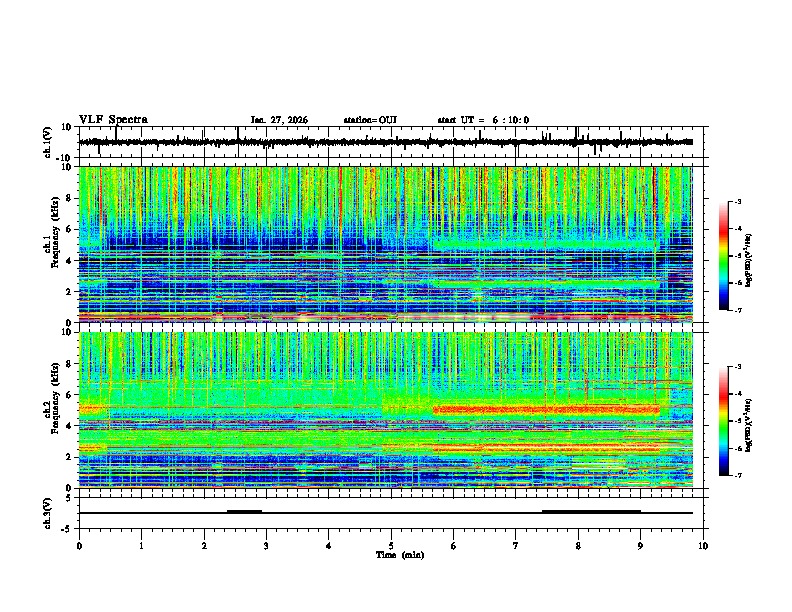The height and width of the screenshot is (612, 792).
Task: Click the "VLF Spectra" plot title
Action: 113,120
